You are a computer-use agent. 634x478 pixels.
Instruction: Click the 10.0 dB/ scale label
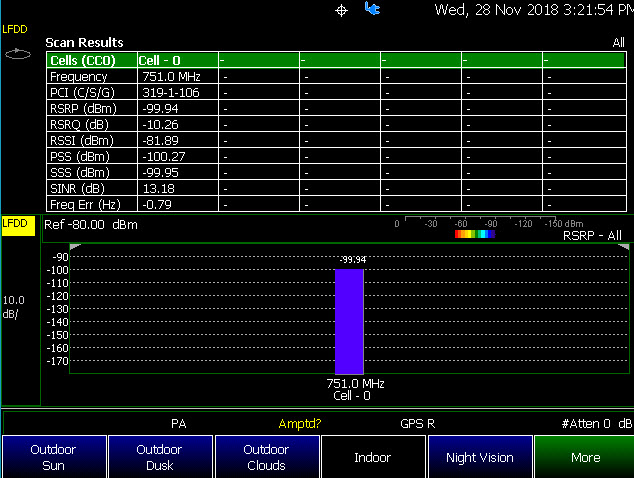[x=13, y=307]
